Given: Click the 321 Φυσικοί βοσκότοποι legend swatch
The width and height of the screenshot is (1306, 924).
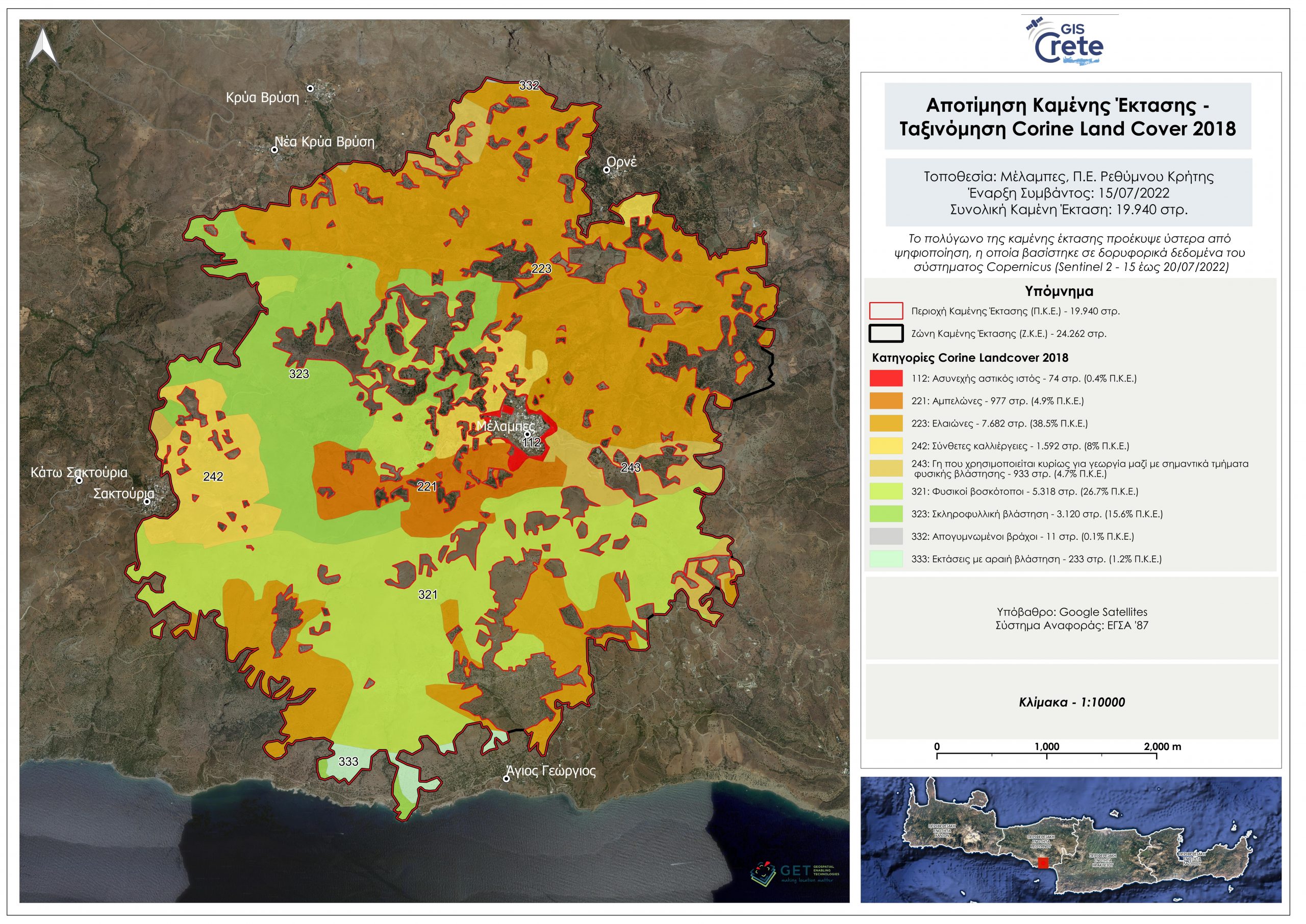Looking at the screenshot, I should [x=886, y=491].
